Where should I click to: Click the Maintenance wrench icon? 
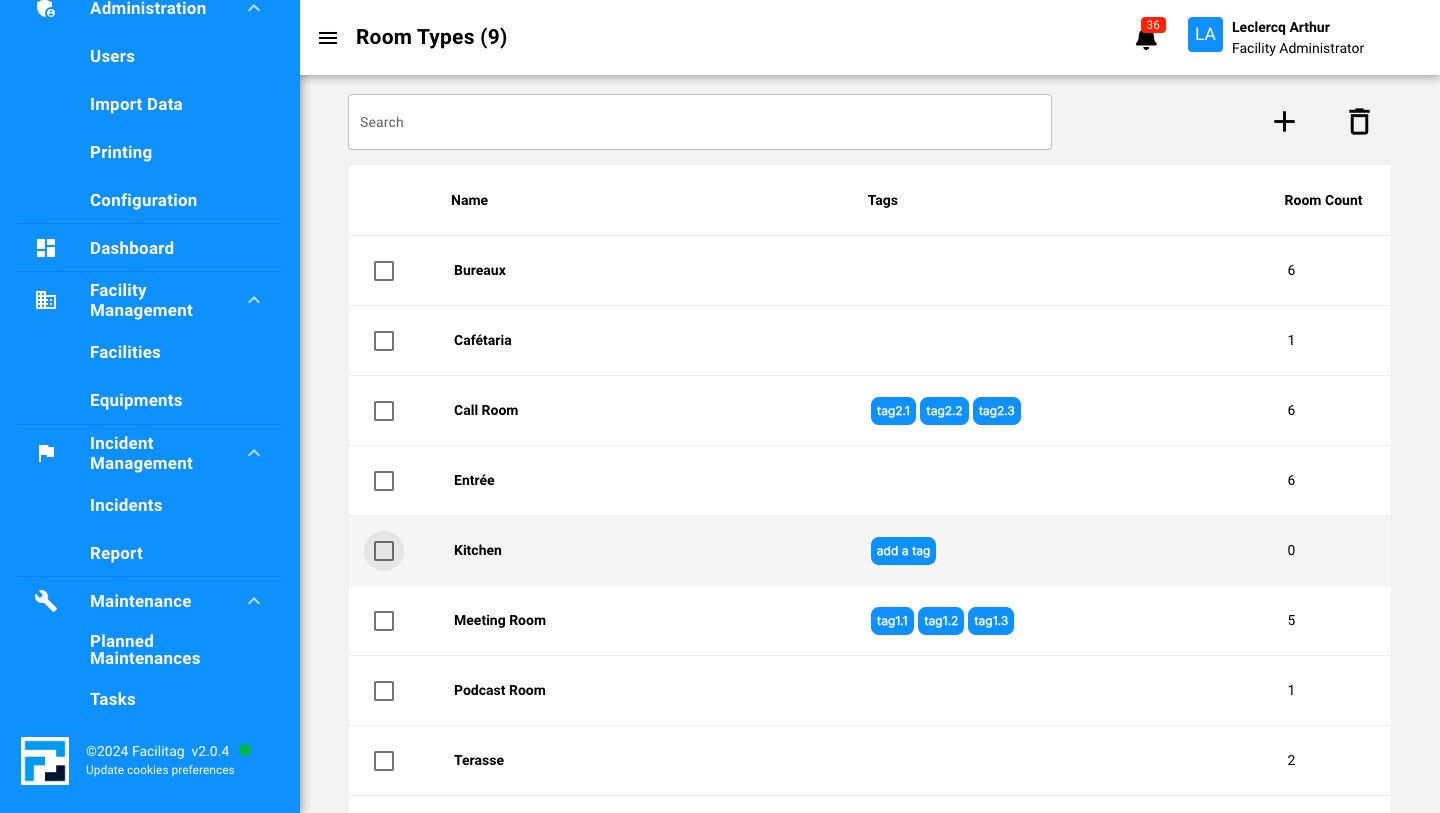tap(46, 601)
